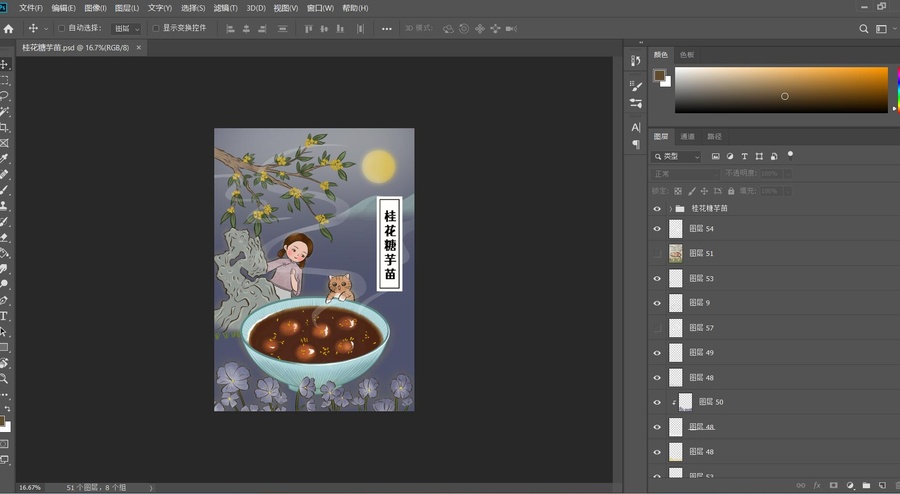Open the 图像(I) menu
This screenshot has height=494, width=900.
[95, 8]
